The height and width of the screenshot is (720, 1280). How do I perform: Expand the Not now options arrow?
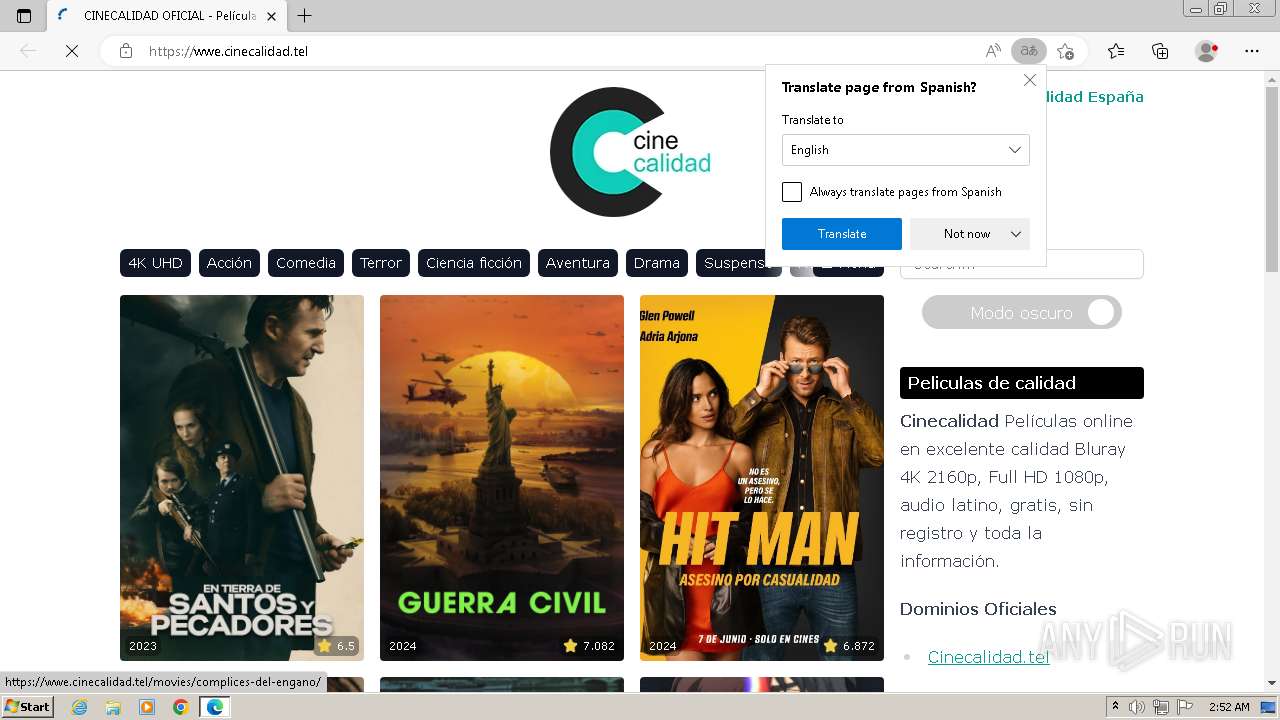(x=1016, y=234)
